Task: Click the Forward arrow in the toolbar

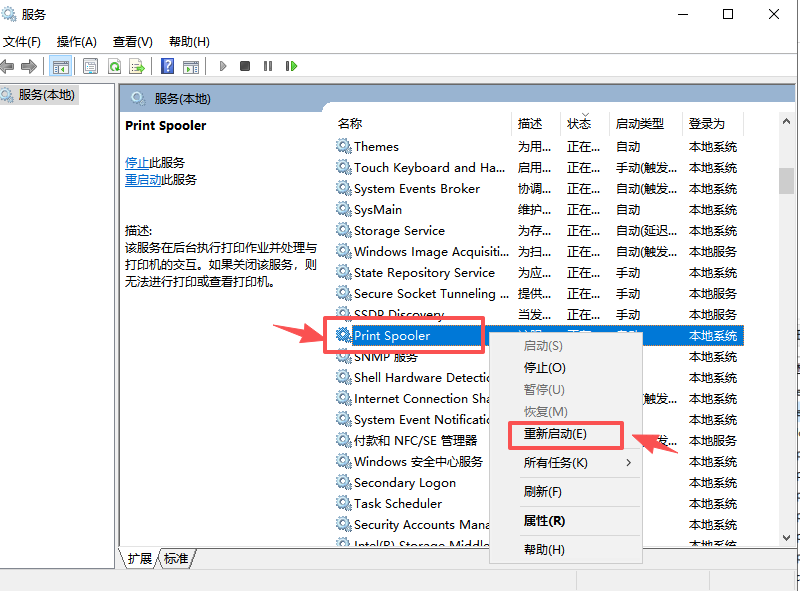Action: [29, 66]
